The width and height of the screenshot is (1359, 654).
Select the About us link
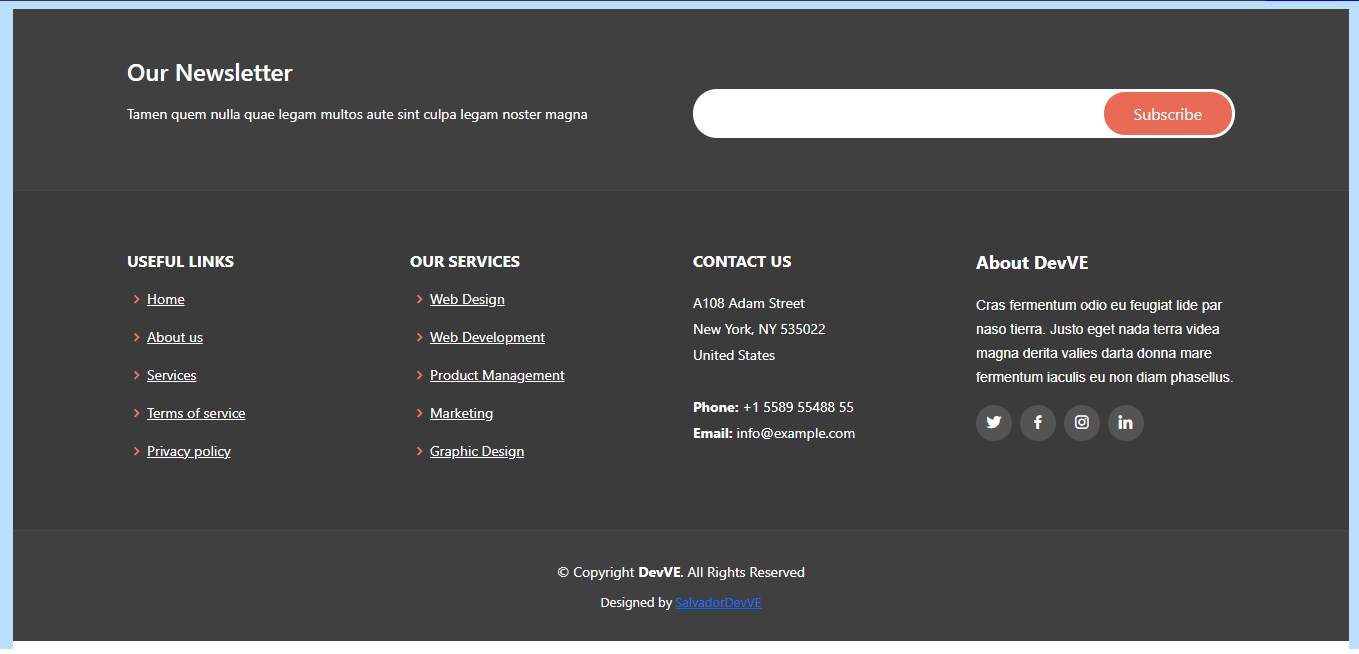[x=175, y=337]
